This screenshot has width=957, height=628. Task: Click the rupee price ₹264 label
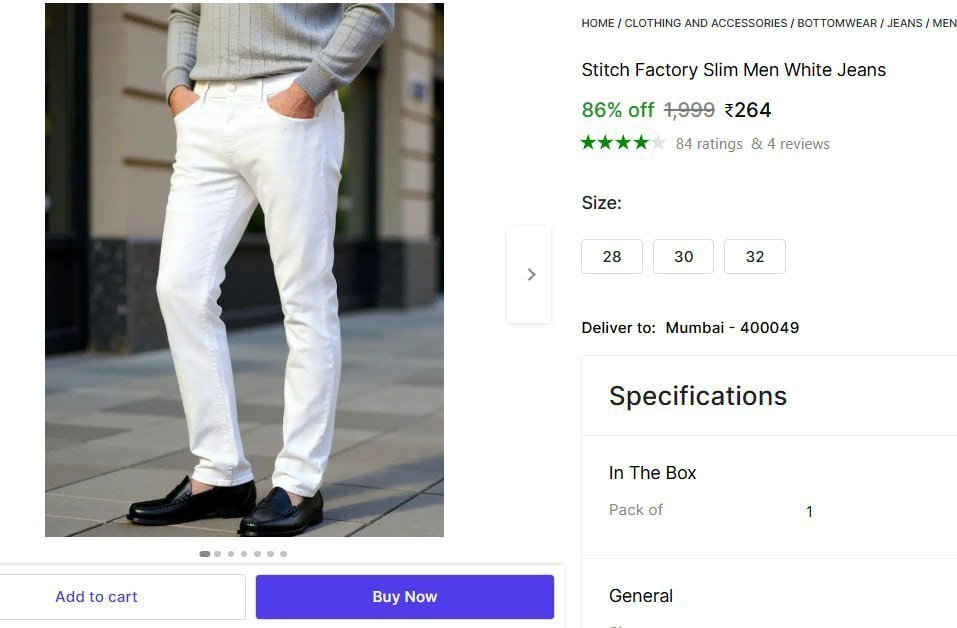point(746,110)
